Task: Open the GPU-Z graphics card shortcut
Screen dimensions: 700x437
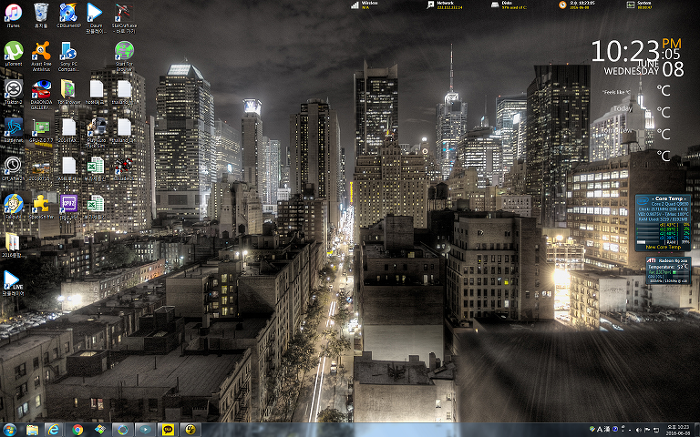Action: click(x=41, y=128)
